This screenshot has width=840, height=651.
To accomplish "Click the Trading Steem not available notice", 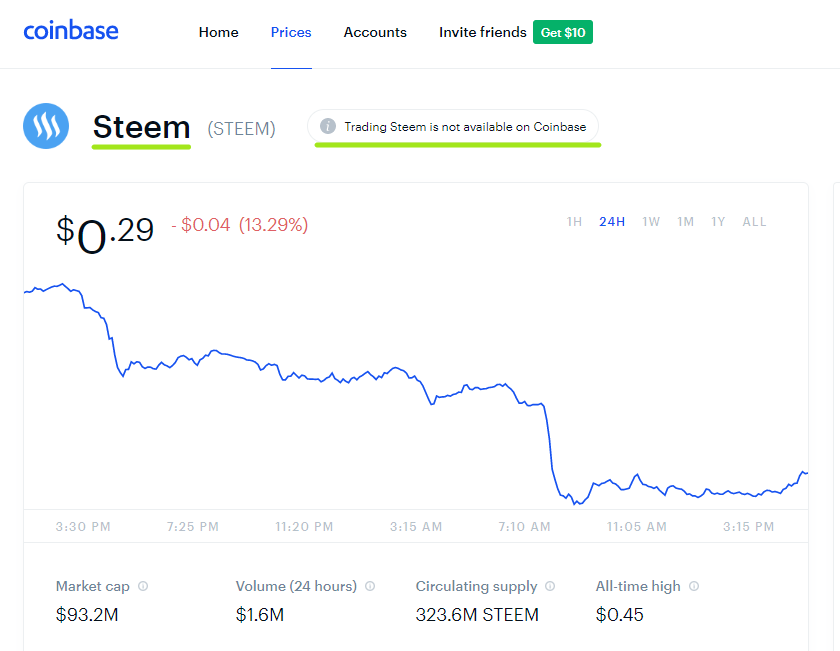I will [x=453, y=126].
